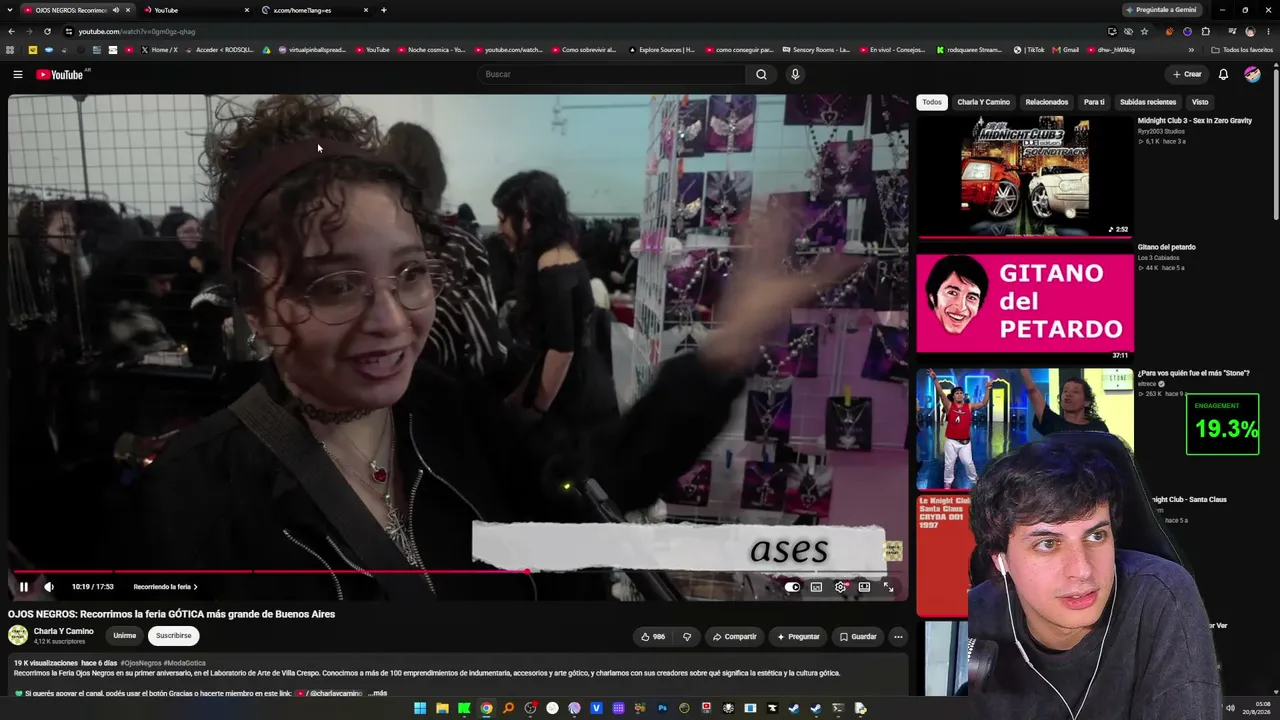Select the 'Todos' filter chip

point(932,102)
